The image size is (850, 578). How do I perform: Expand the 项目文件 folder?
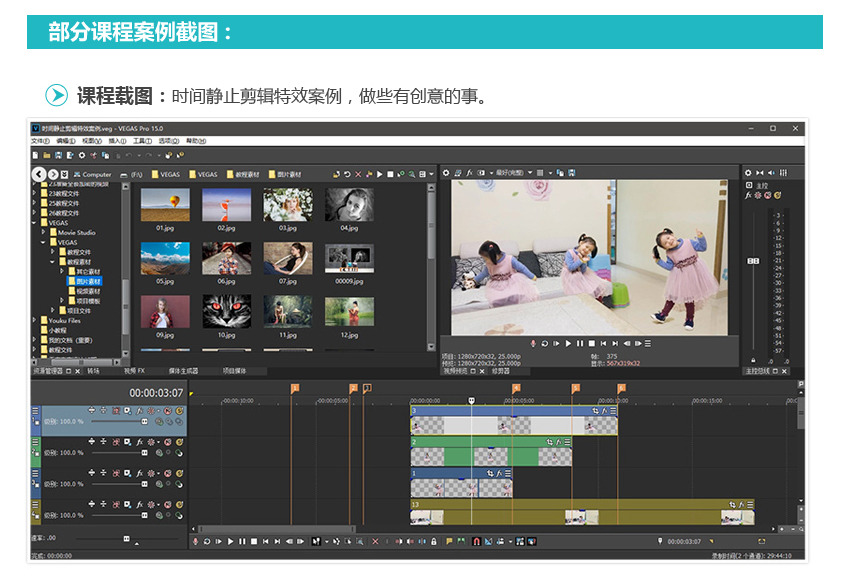point(53,310)
